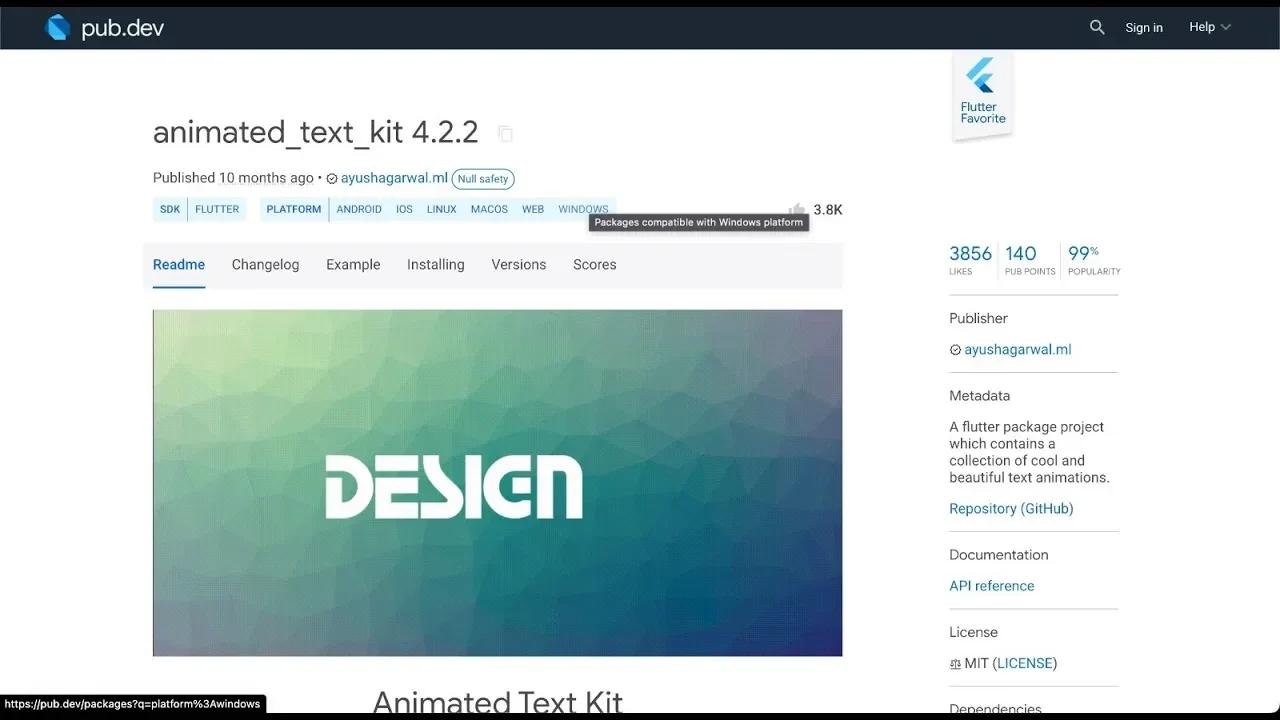Select the WINDOWS platform tag

point(583,209)
